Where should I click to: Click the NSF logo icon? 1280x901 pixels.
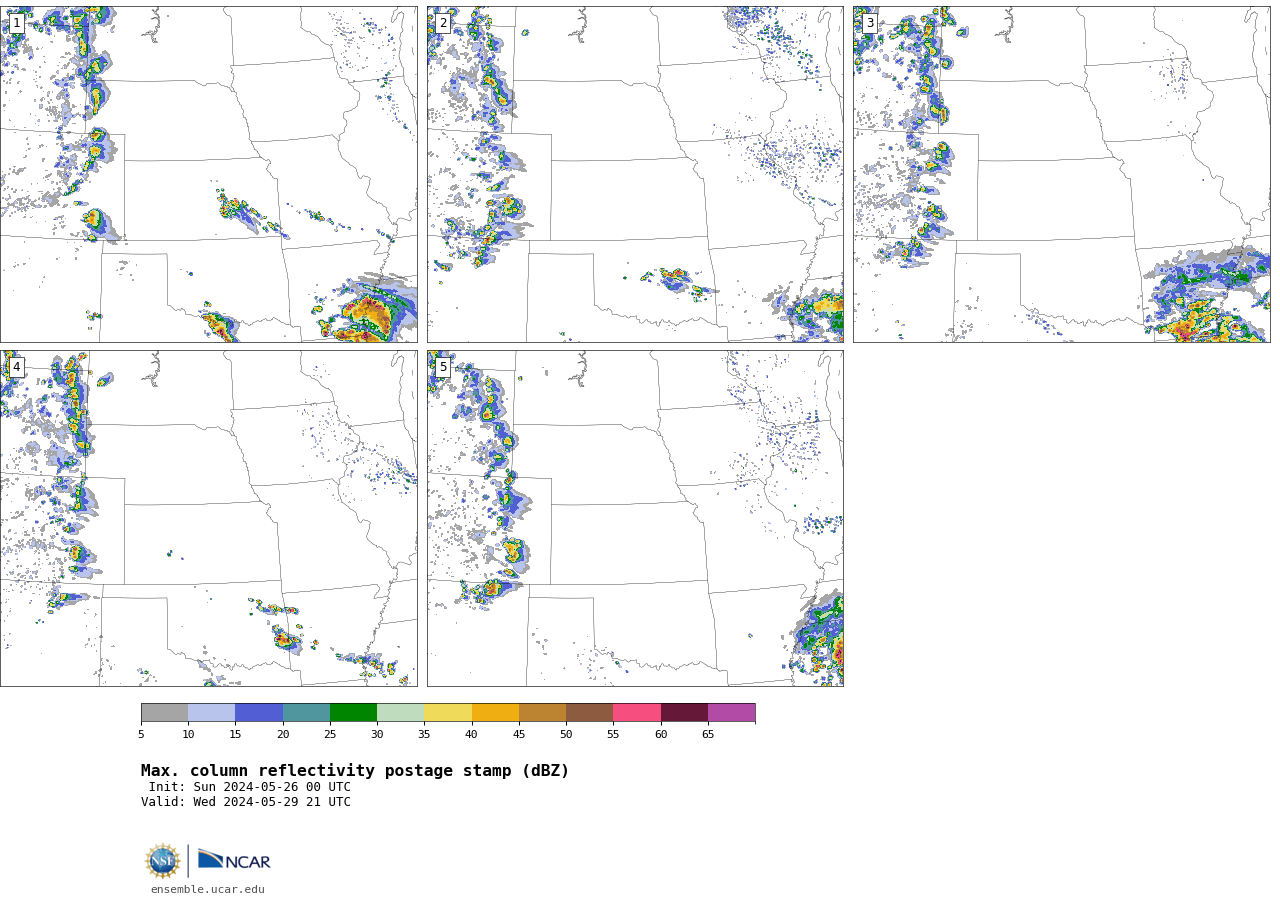tap(163, 861)
